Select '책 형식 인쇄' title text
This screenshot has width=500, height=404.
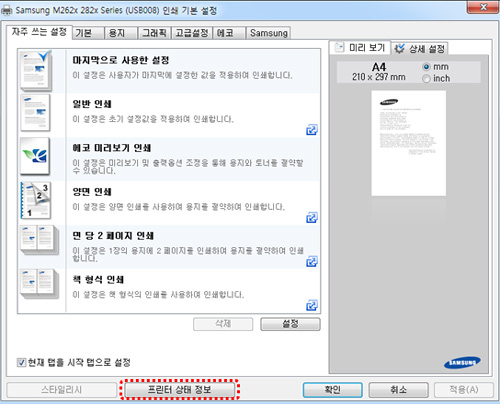(98, 280)
